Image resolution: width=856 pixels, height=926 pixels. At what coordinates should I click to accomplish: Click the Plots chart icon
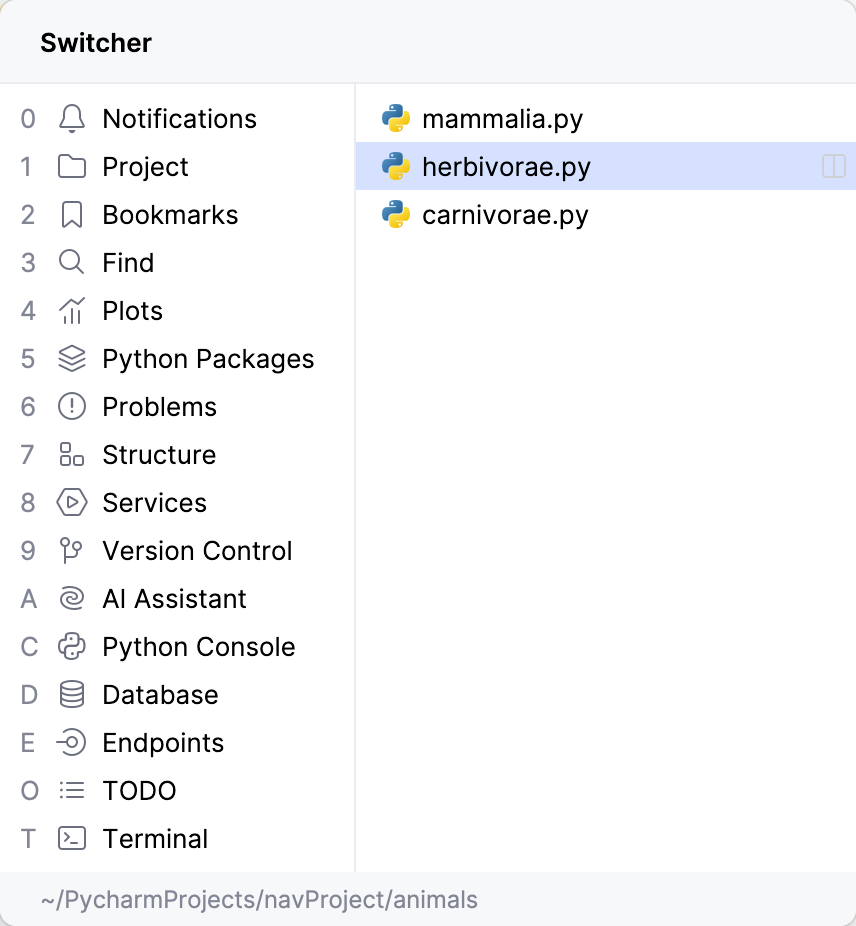pos(72,311)
